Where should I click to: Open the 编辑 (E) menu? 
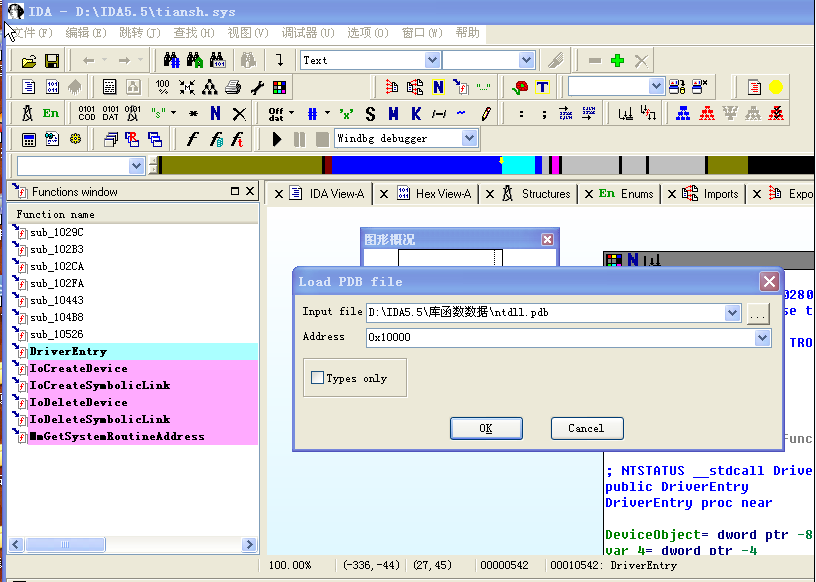86,33
